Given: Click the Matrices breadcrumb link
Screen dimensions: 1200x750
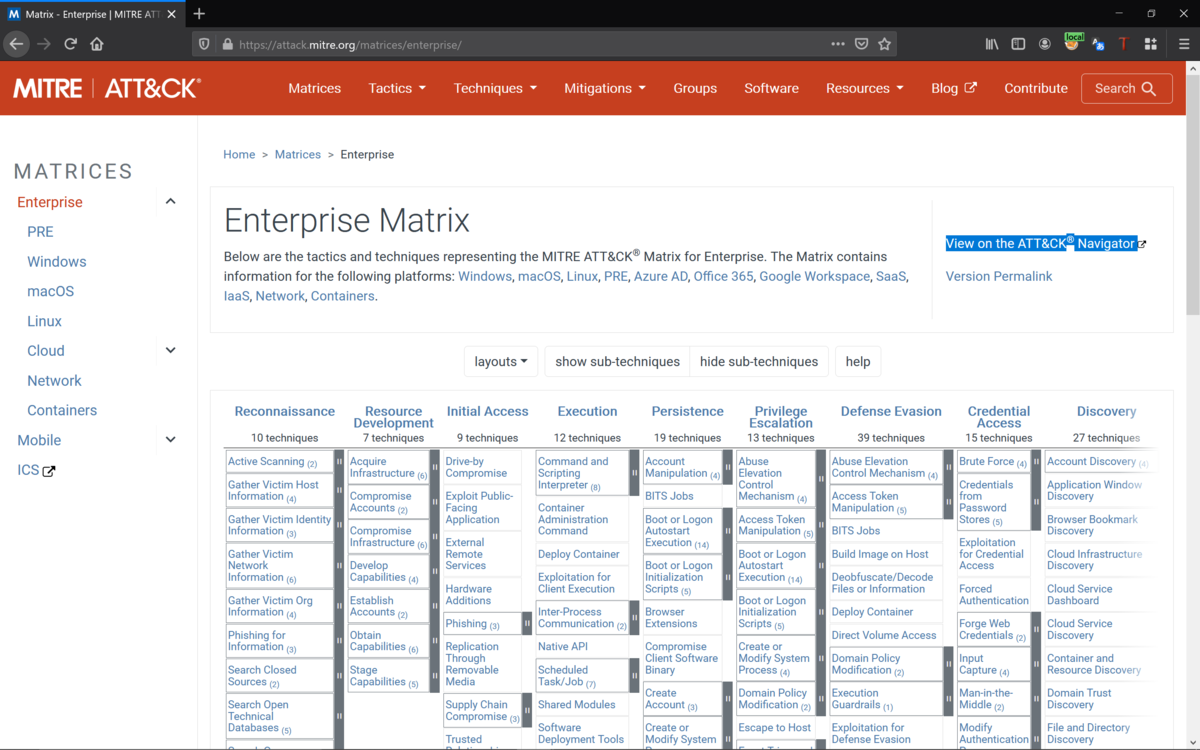Looking at the screenshot, I should pos(298,155).
